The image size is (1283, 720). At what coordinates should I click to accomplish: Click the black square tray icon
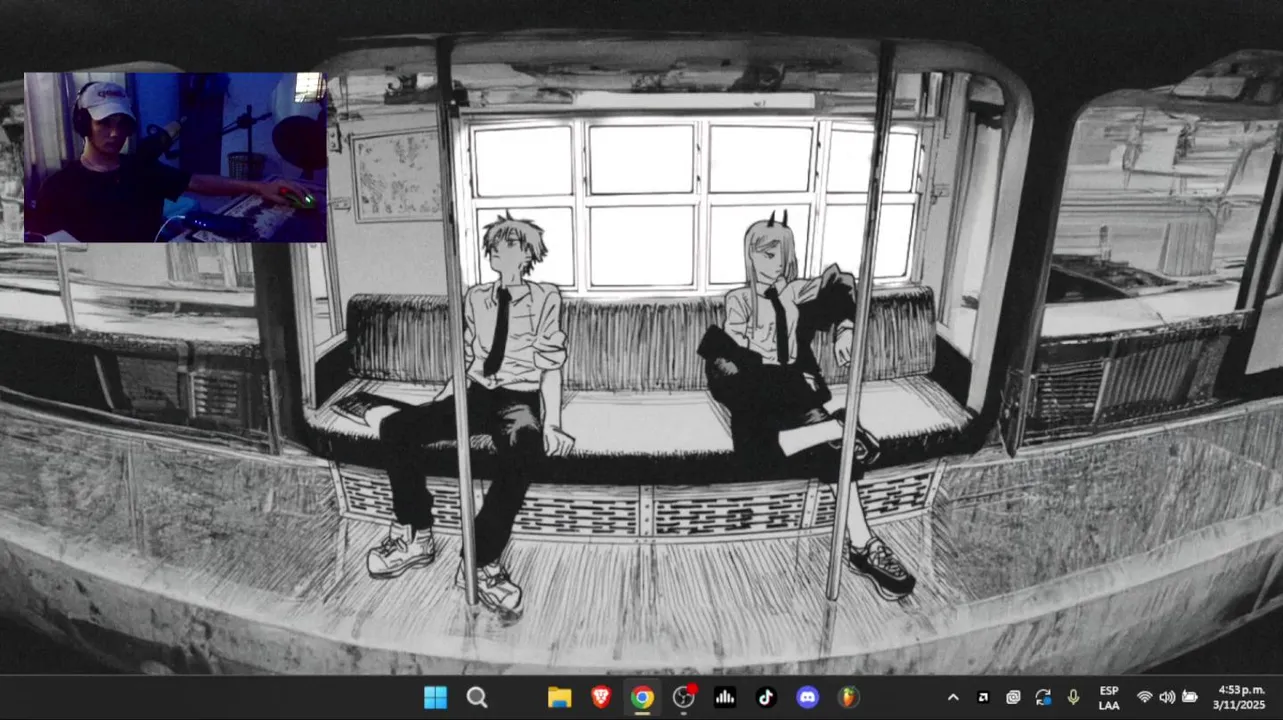point(983,697)
